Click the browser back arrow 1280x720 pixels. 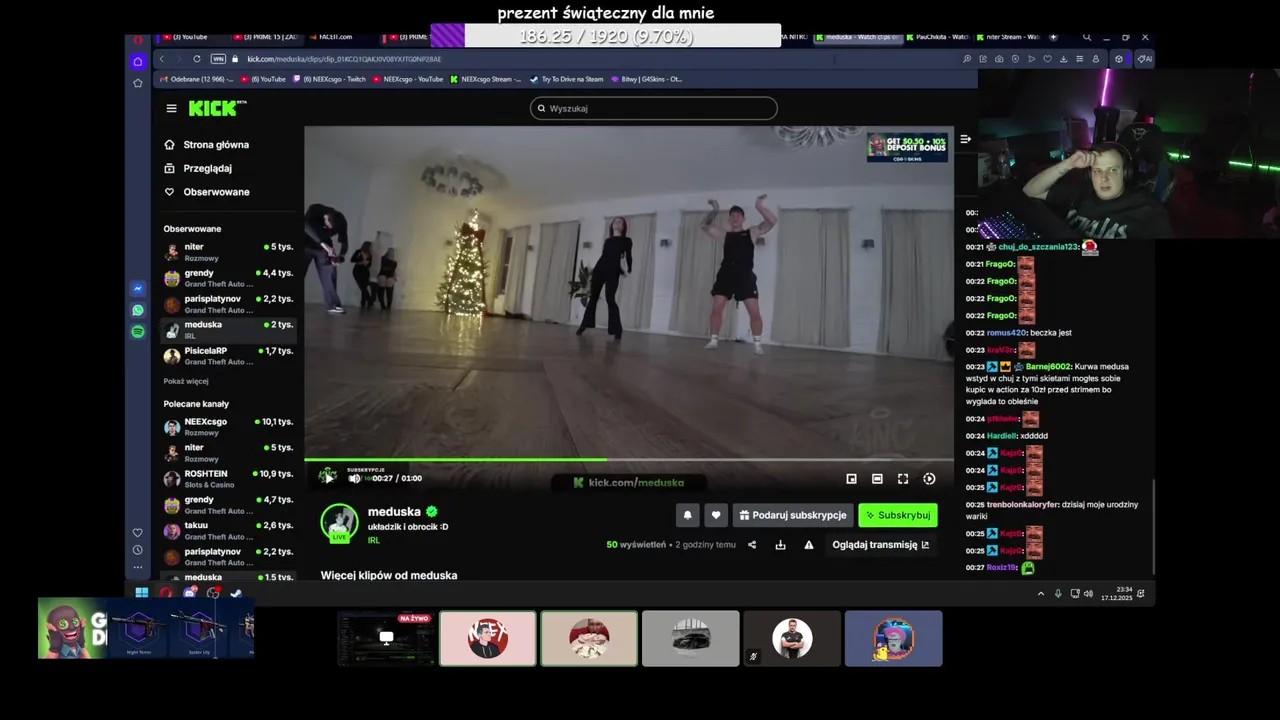click(x=161, y=59)
